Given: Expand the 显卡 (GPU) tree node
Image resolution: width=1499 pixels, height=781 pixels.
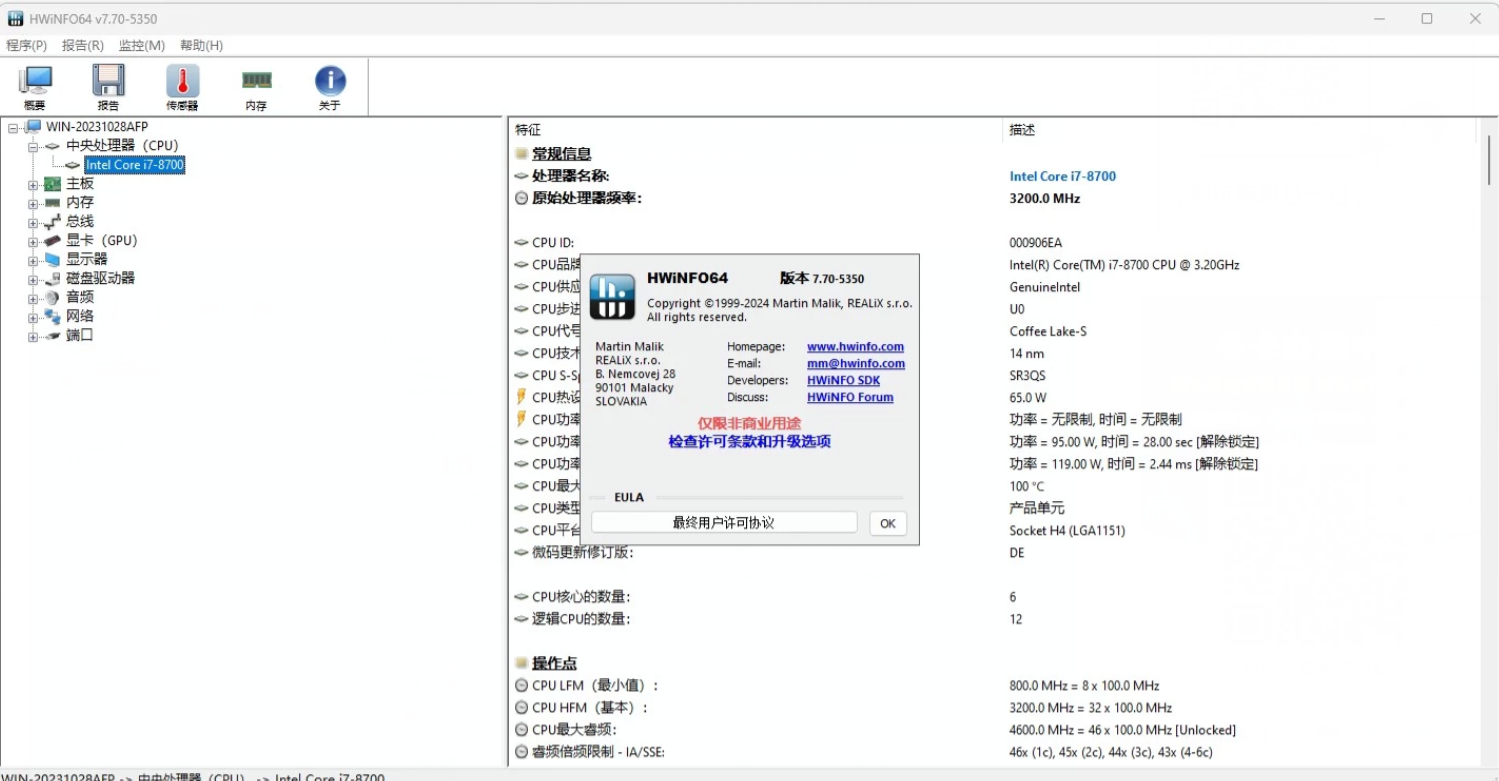Looking at the screenshot, I should (33, 242).
